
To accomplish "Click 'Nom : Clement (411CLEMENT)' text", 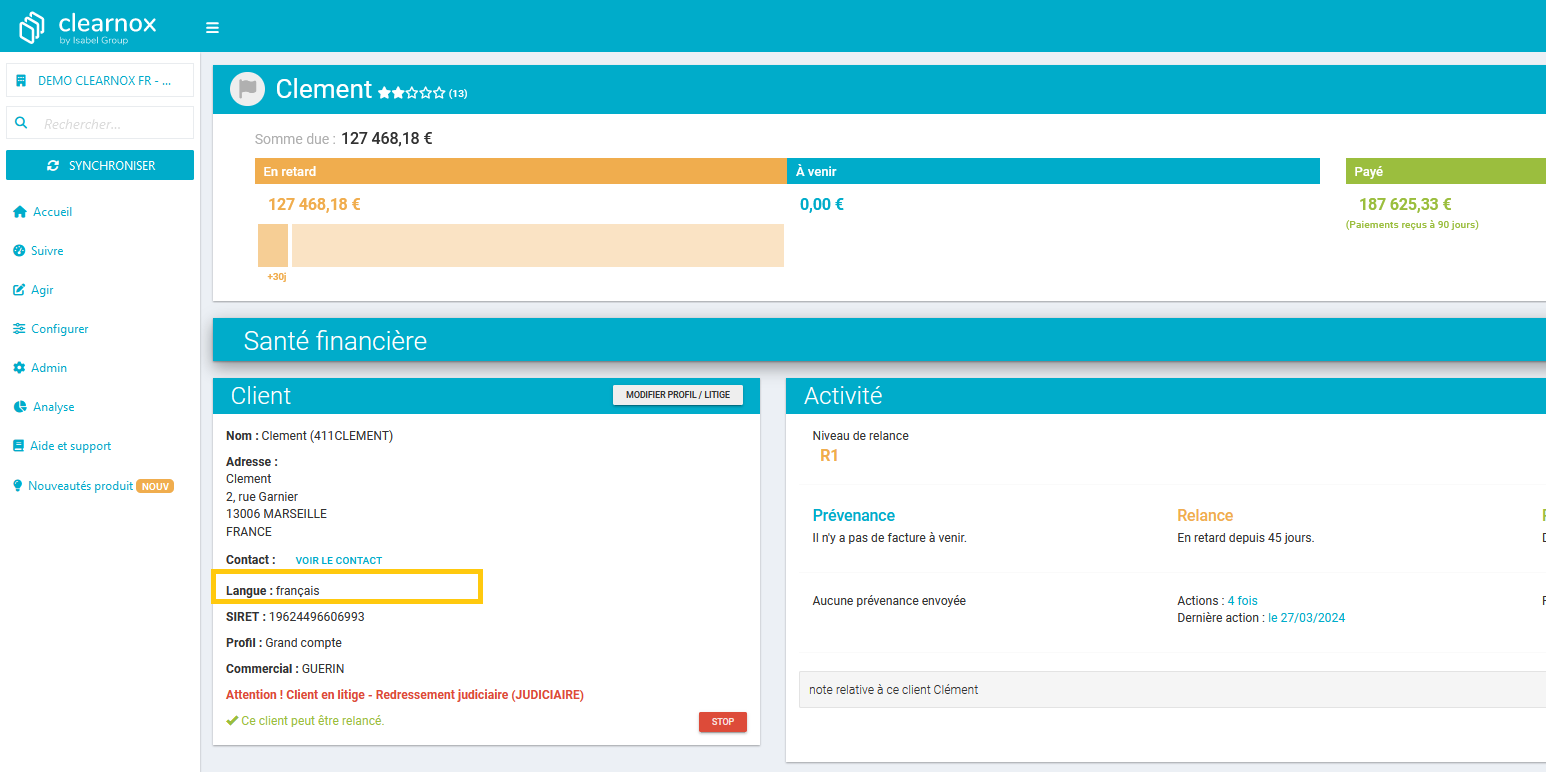I will [x=310, y=436].
